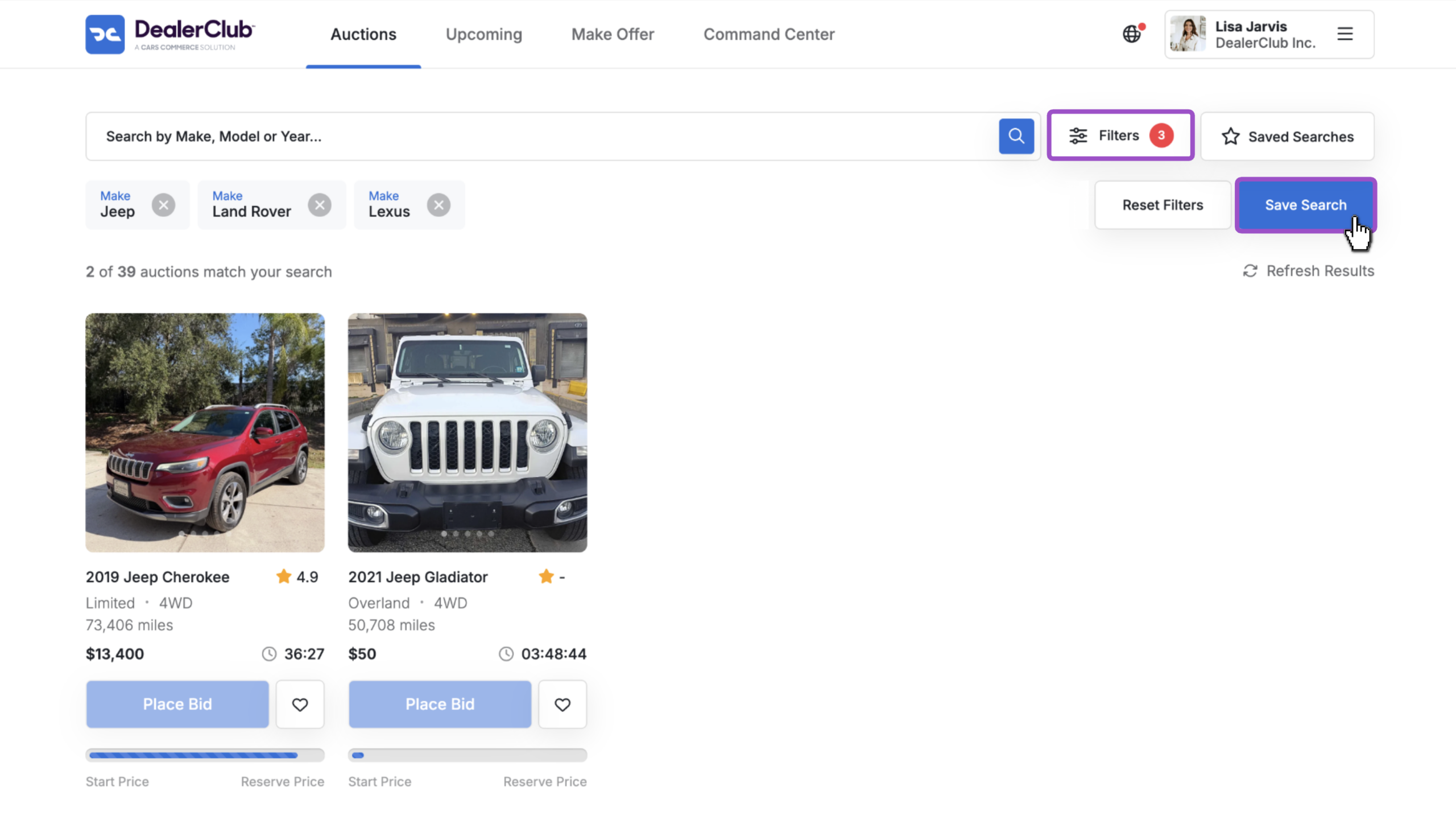Favorite the Jeep Gladiator with heart
Image resolution: width=1456 pixels, height=820 pixels.
(x=562, y=704)
